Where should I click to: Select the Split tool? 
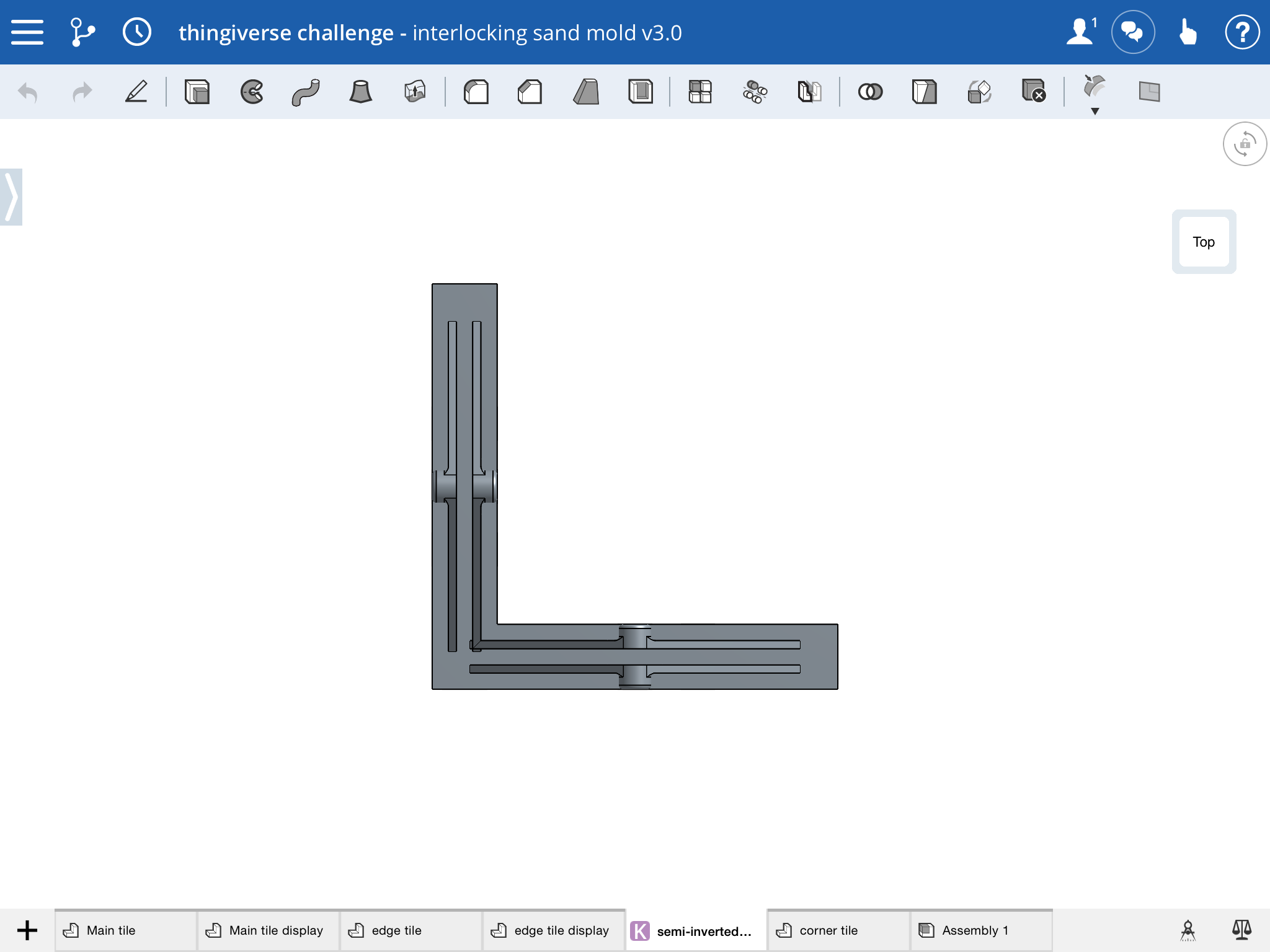(925, 92)
